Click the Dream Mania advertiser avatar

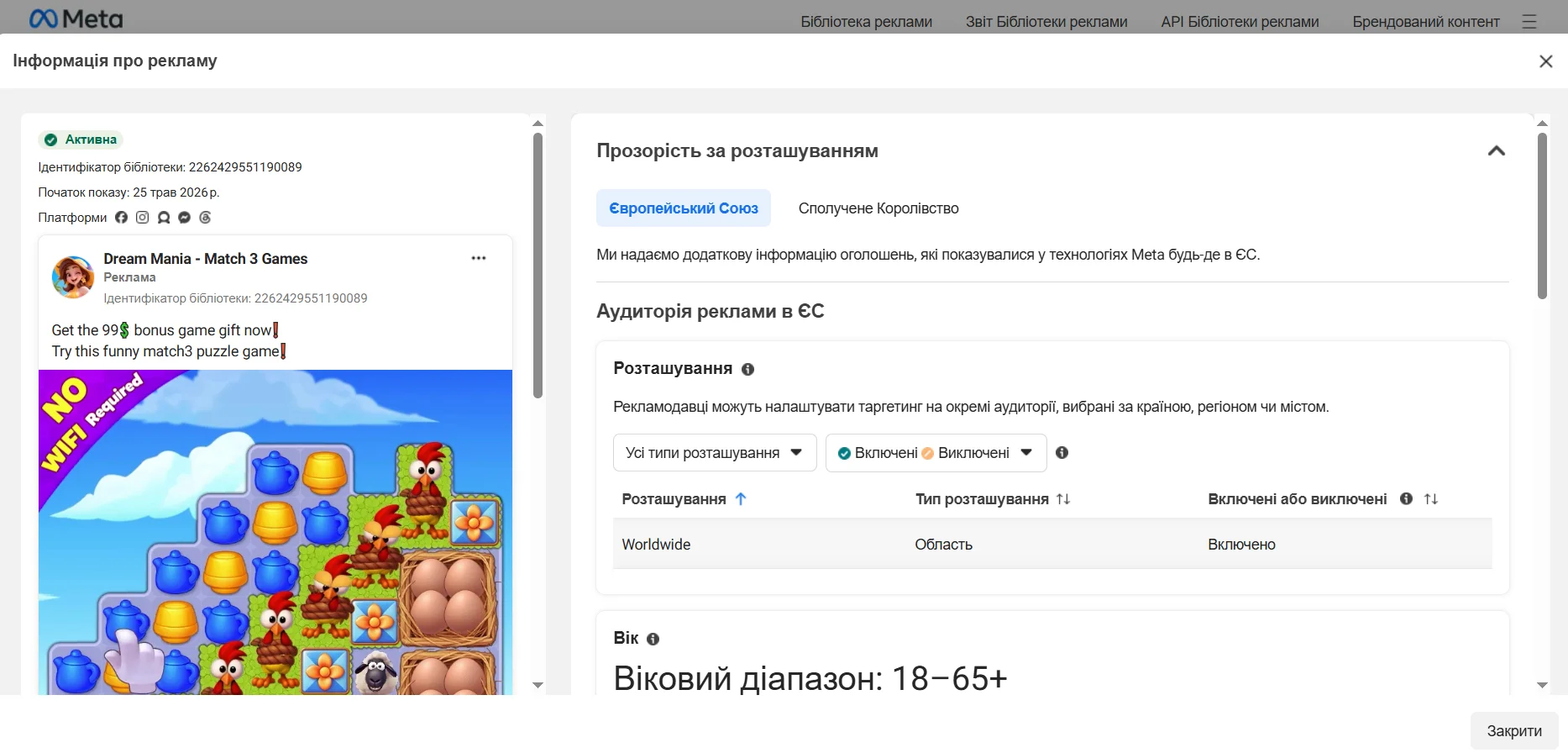click(73, 277)
